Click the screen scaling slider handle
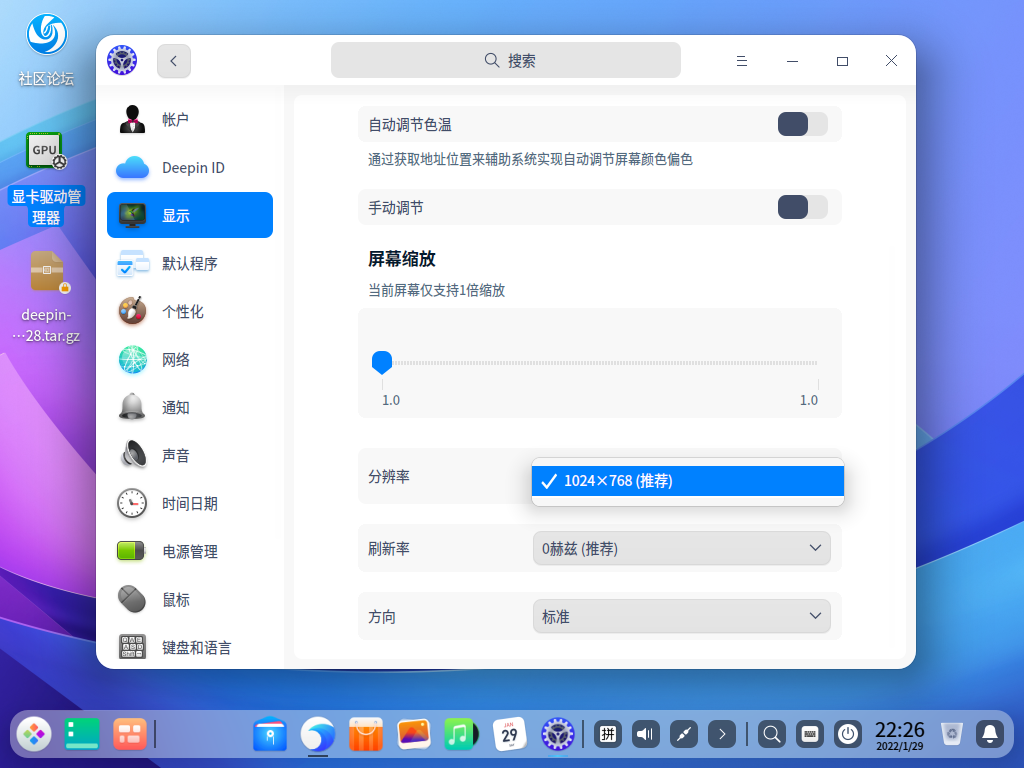The width and height of the screenshot is (1024, 768). (x=381, y=362)
